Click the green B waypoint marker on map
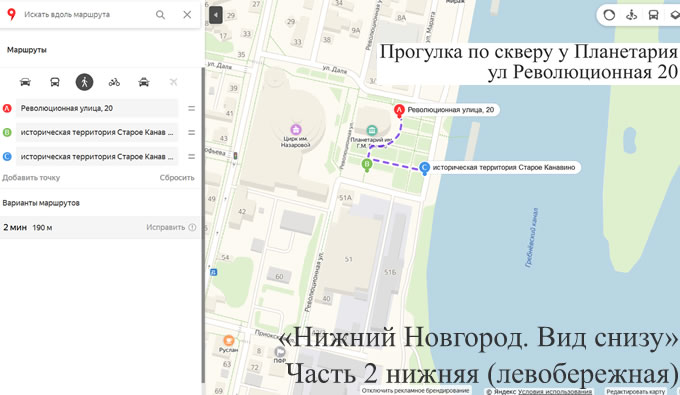Screen dimensions: 680x395 point(367,165)
